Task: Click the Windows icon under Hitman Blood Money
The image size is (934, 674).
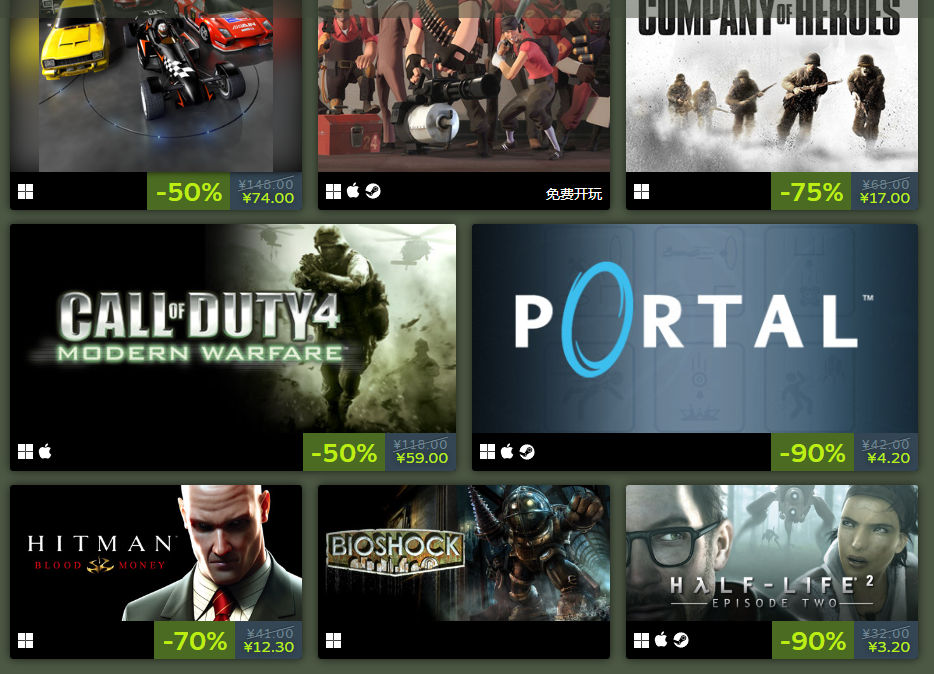Action: (26, 641)
